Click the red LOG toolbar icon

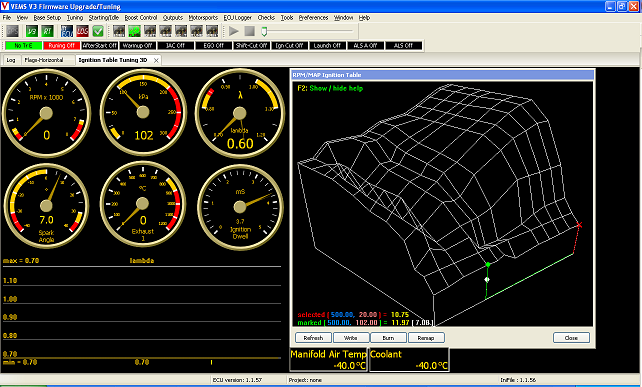tap(82, 31)
